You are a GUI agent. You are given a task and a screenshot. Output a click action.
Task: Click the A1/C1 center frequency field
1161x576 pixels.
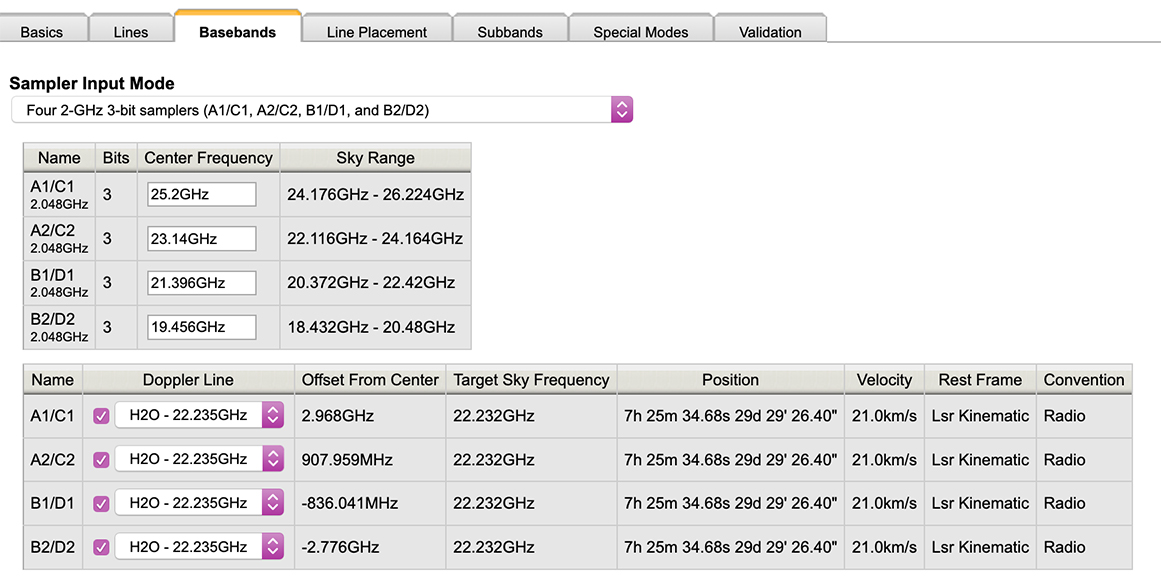point(201,195)
